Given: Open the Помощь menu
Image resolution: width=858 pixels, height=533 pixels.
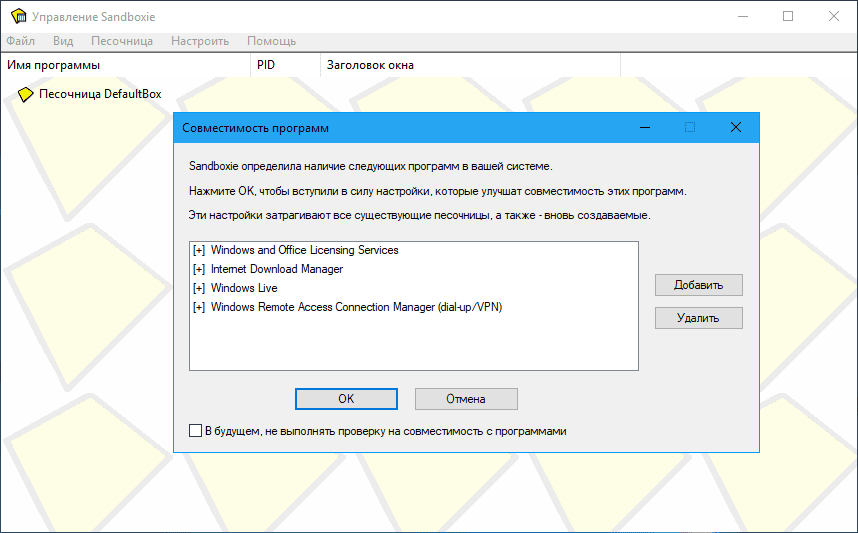Looking at the screenshot, I should [x=271, y=41].
